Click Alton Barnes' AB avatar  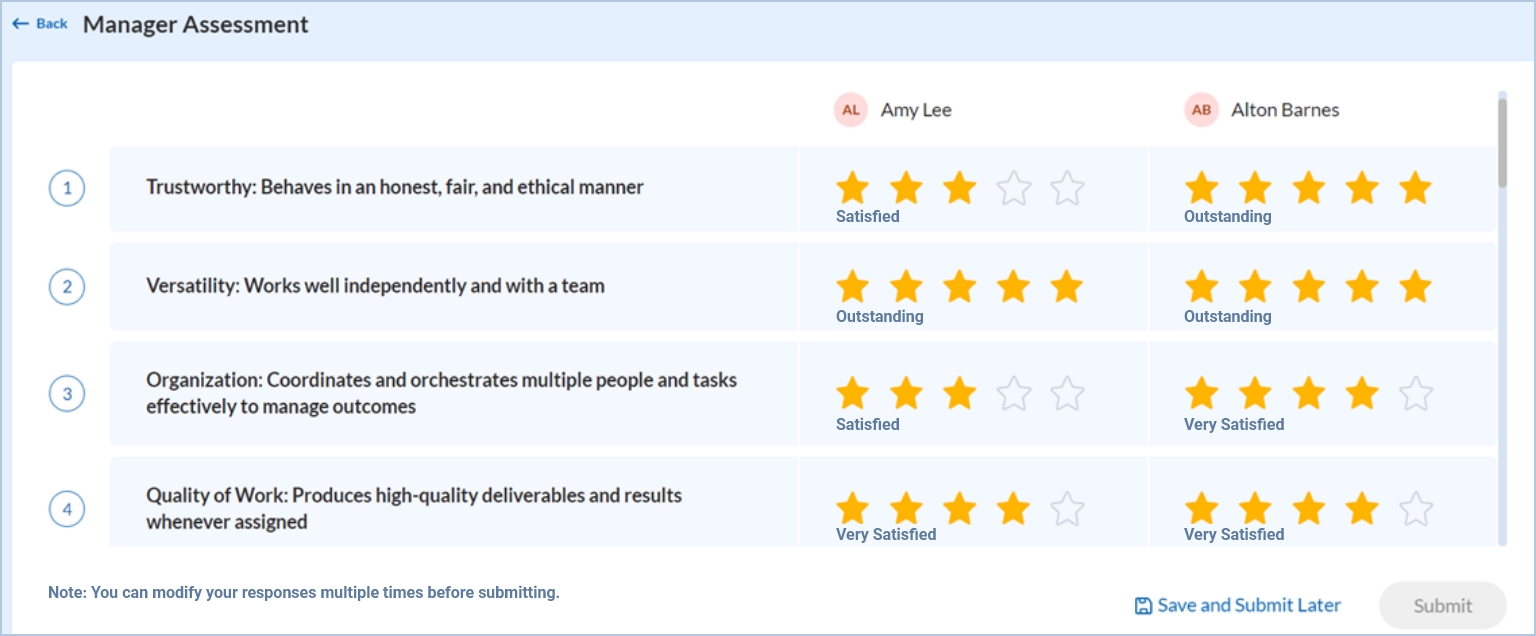tap(1201, 110)
